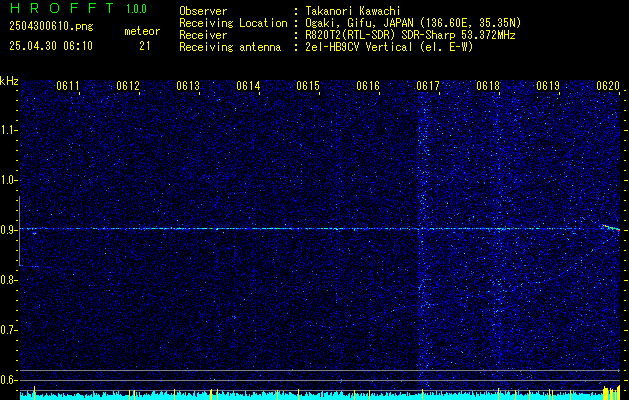The image size is (629, 400).
Task: Click frequency axis label 0.7
Action: pyautogui.click(x=8, y=330)
